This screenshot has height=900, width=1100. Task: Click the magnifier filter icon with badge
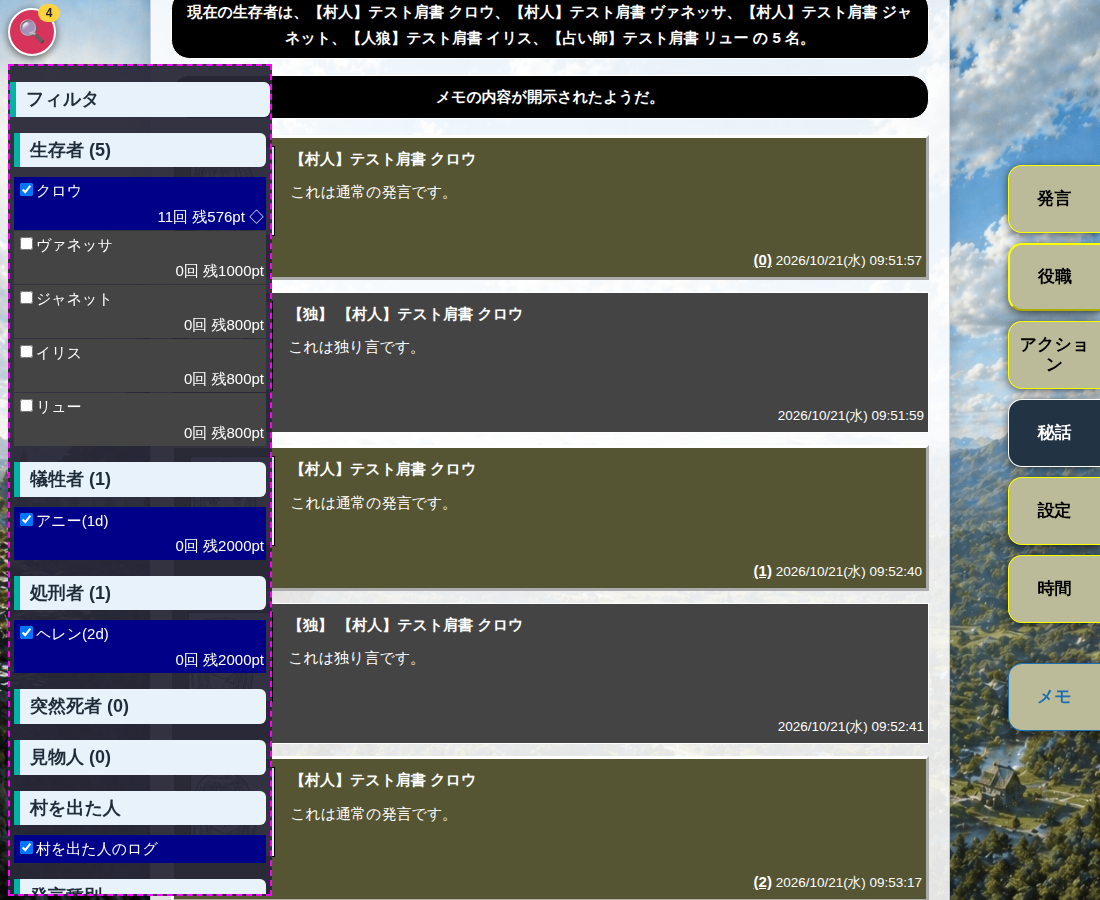(32, 31)
